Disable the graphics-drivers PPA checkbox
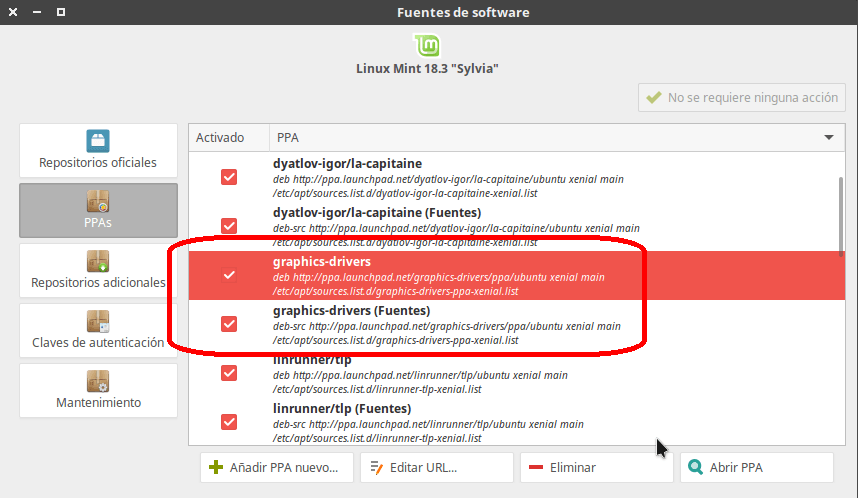The image size is (858, 498). (x=229, y=275)
